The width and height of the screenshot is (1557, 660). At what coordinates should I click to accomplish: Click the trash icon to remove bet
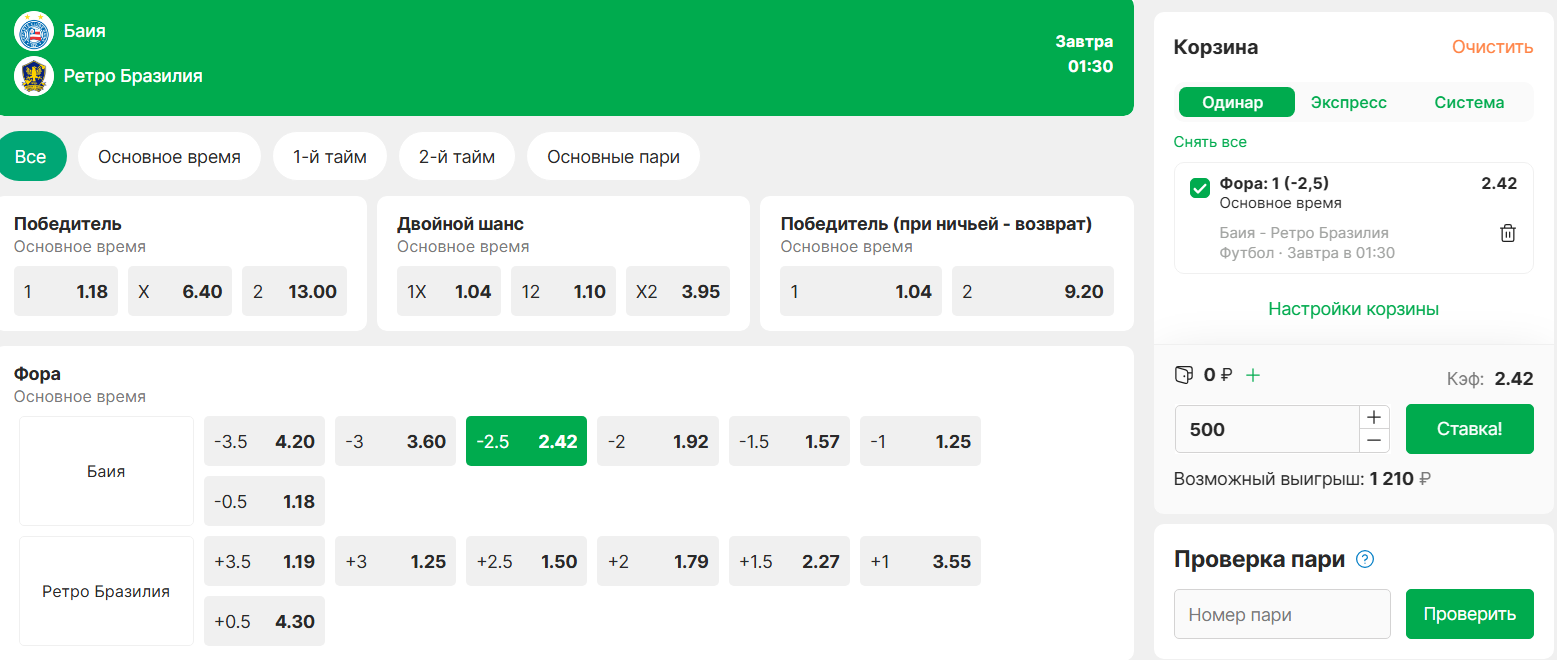(x=1508, y=233)
